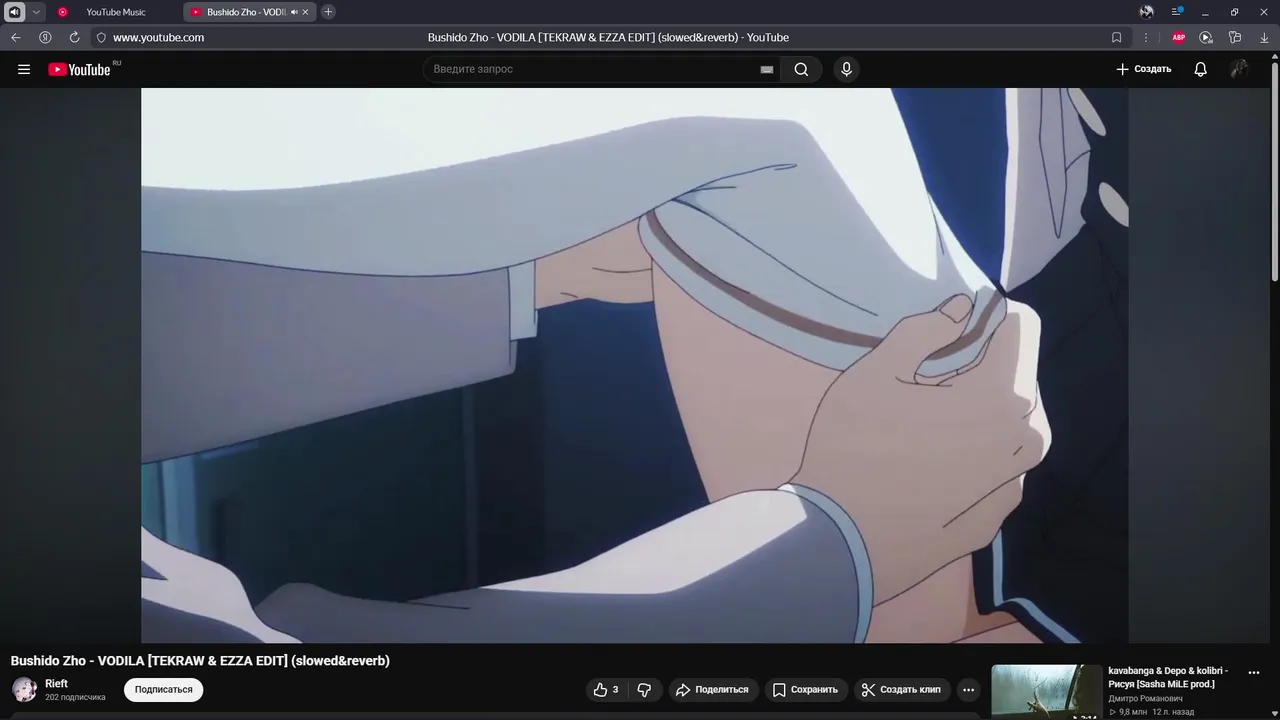Go to the YouTube home logo
This screenshot has width=1280, height=720.
[x=79, y=69]
